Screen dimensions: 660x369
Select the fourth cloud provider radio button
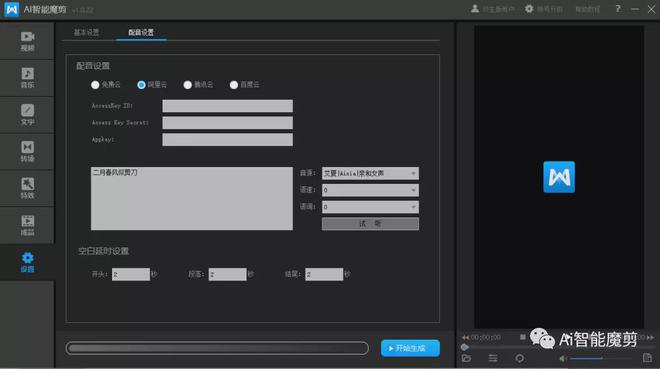[x=234, y=85]
